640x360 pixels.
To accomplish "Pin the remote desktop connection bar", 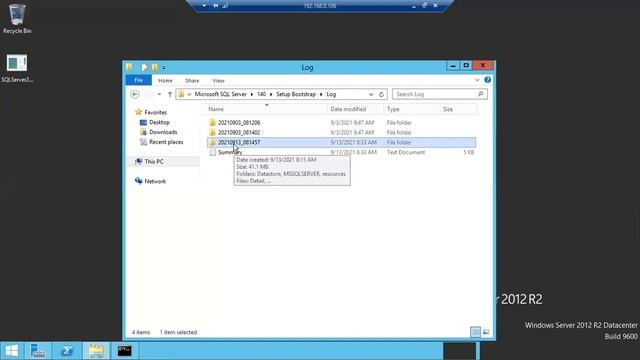I will [216, 6].
